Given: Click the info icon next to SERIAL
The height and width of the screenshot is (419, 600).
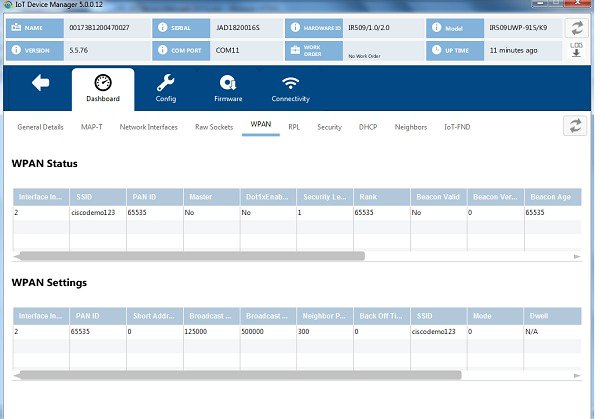Looking at the screenshot, I should (x=163, y=28).
